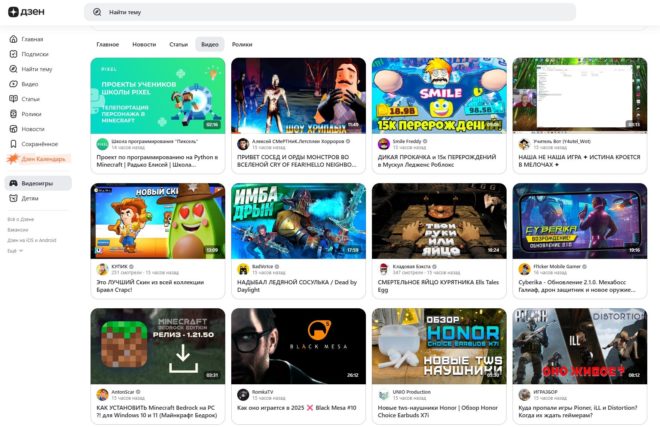Open title ДИКАЯ ПРОКАЧКА и 15к ПЕРЕРОЖДЕНИЙ
Image resolution: width=660 pixels, height=427 pixels.
click(x=437, y=160)
